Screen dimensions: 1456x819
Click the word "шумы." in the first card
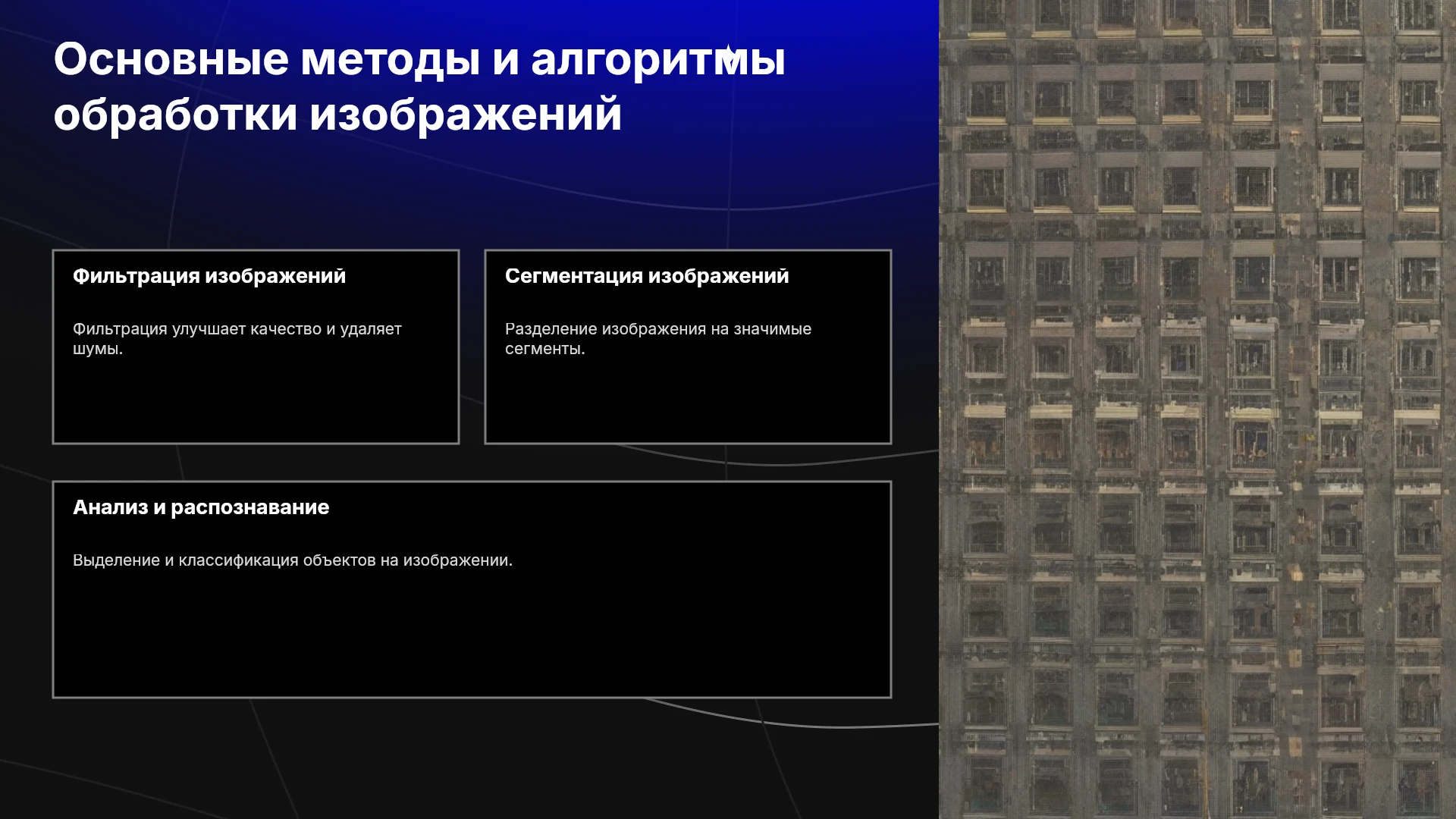(98, 349)
